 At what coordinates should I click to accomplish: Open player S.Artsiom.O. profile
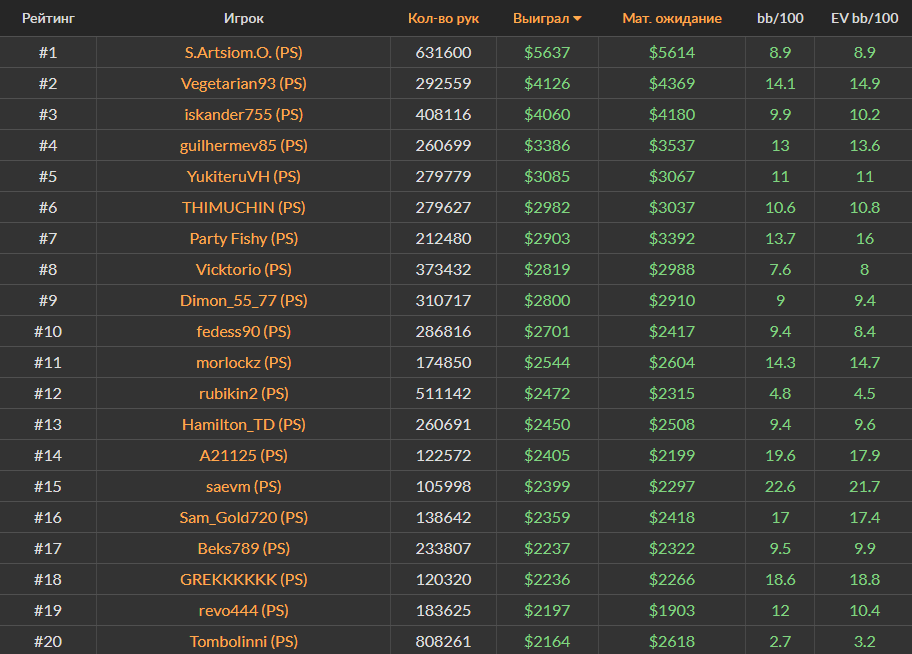click(244, 52)
